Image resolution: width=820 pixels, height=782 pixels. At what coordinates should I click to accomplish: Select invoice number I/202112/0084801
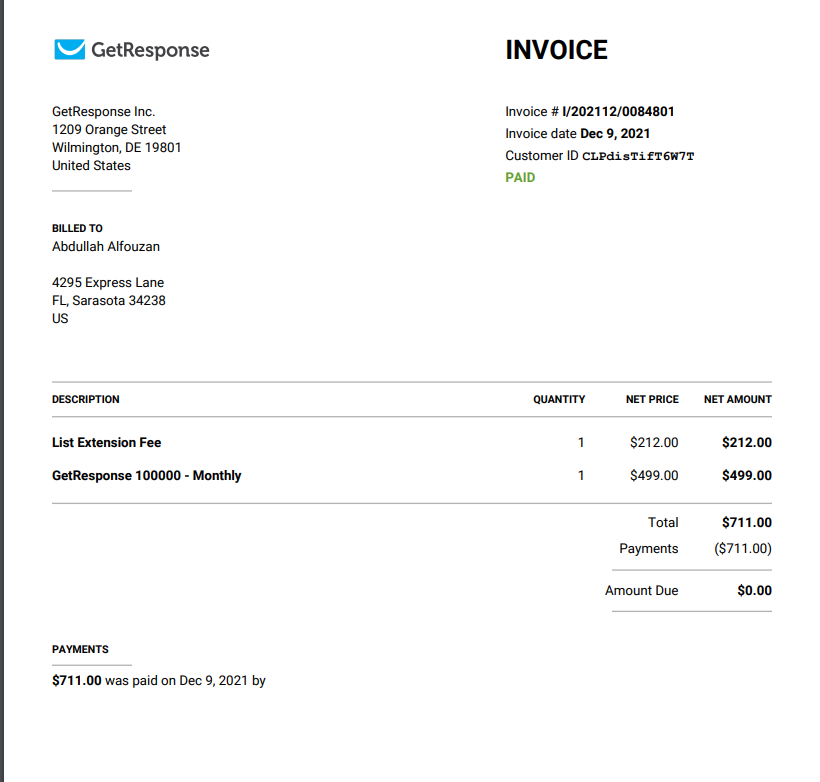618,111
